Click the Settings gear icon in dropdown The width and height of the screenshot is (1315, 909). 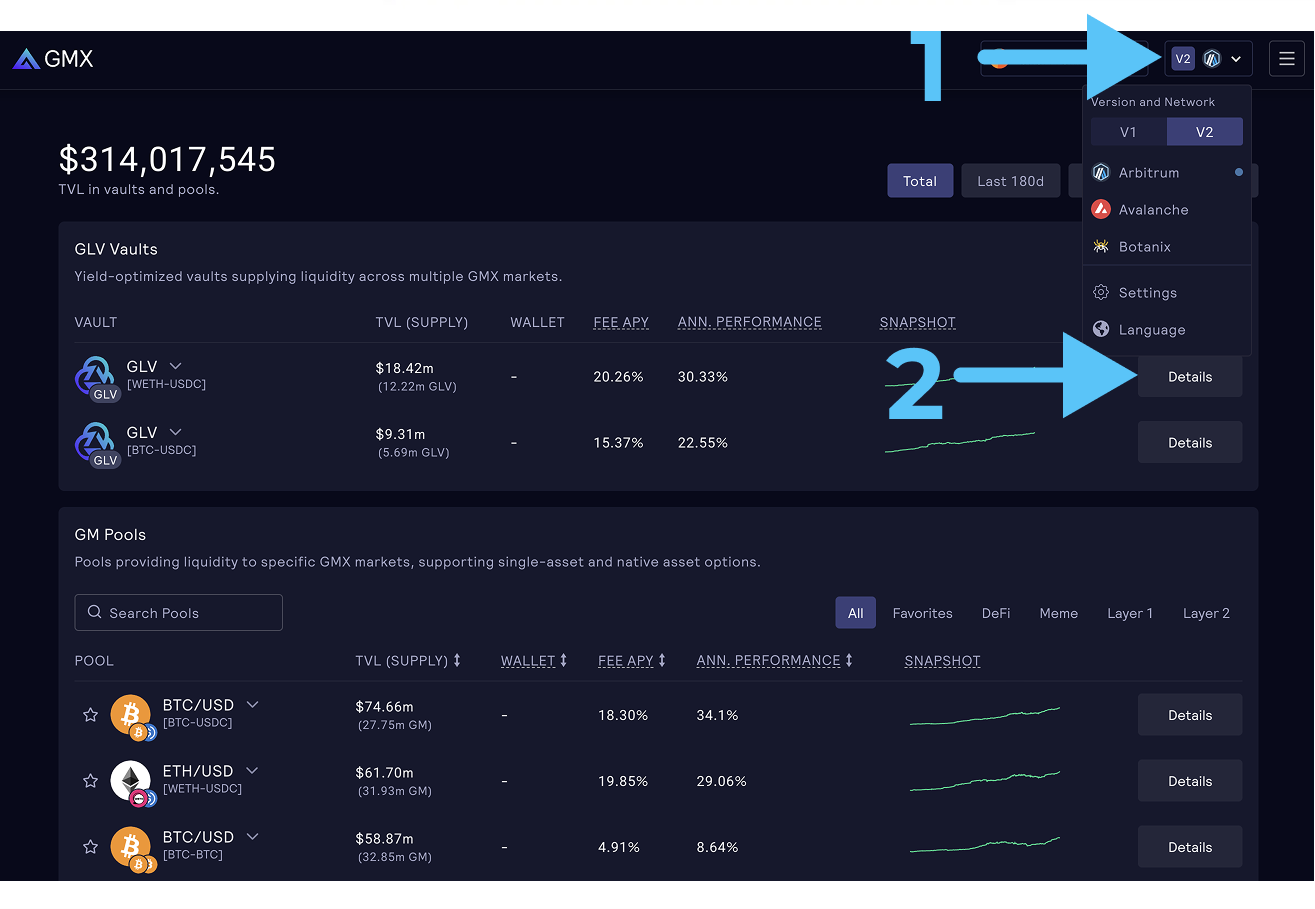pos(1101,293)
